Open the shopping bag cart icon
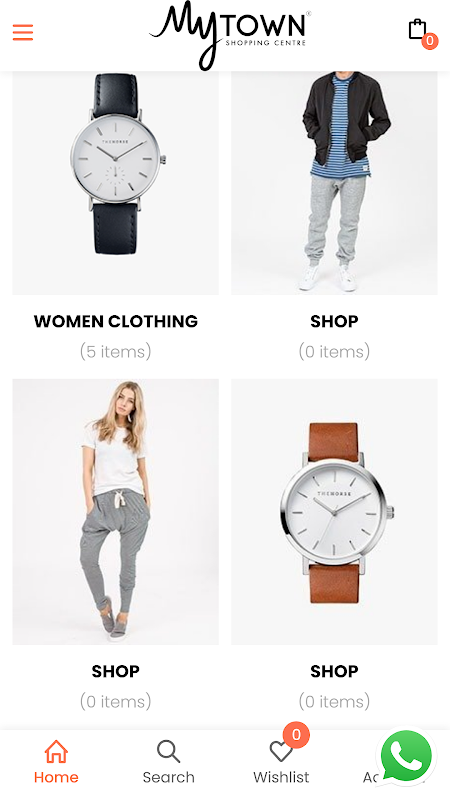Image resolution: width=450 pixels, height=800 pixels. click(417, 30)
